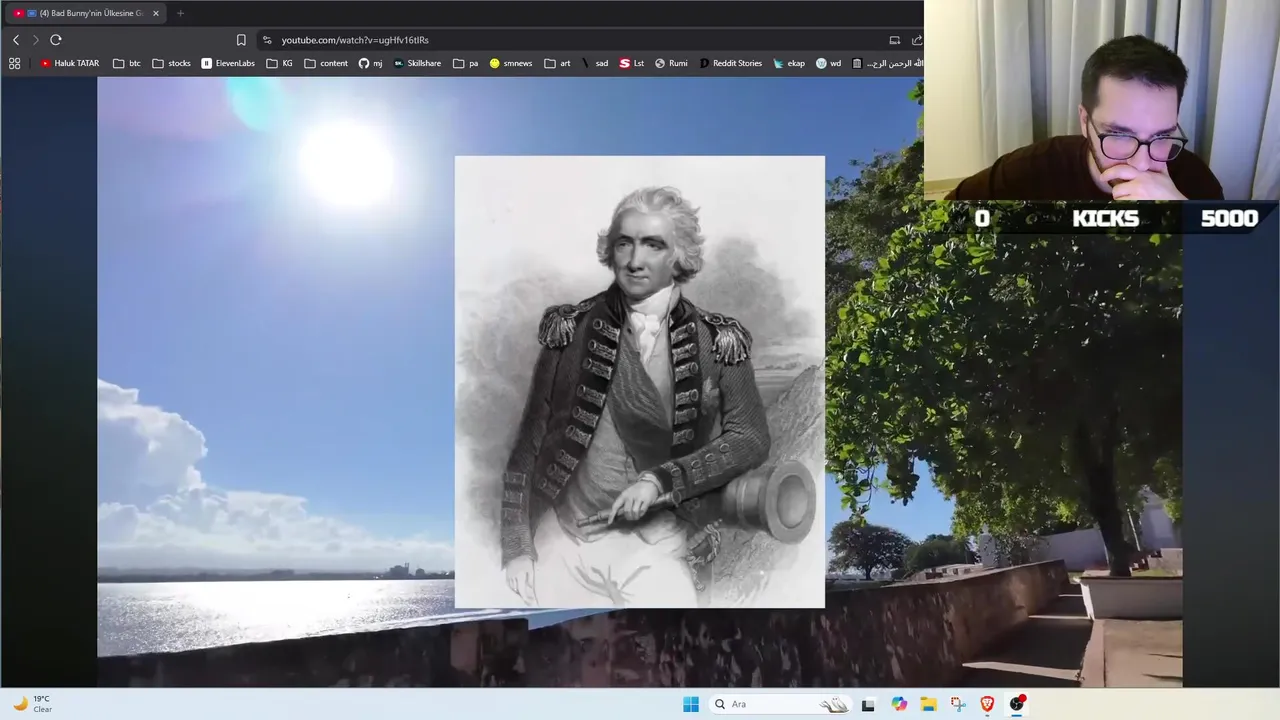This screenshot has height=720, width=1280.
Task: Open the Skillshare bookmark
Action: tap(417, 63)
